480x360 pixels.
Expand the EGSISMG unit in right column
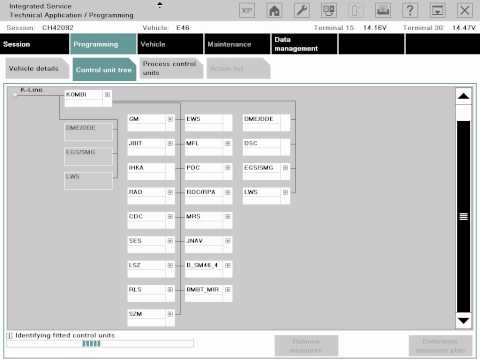coord(285,168)
